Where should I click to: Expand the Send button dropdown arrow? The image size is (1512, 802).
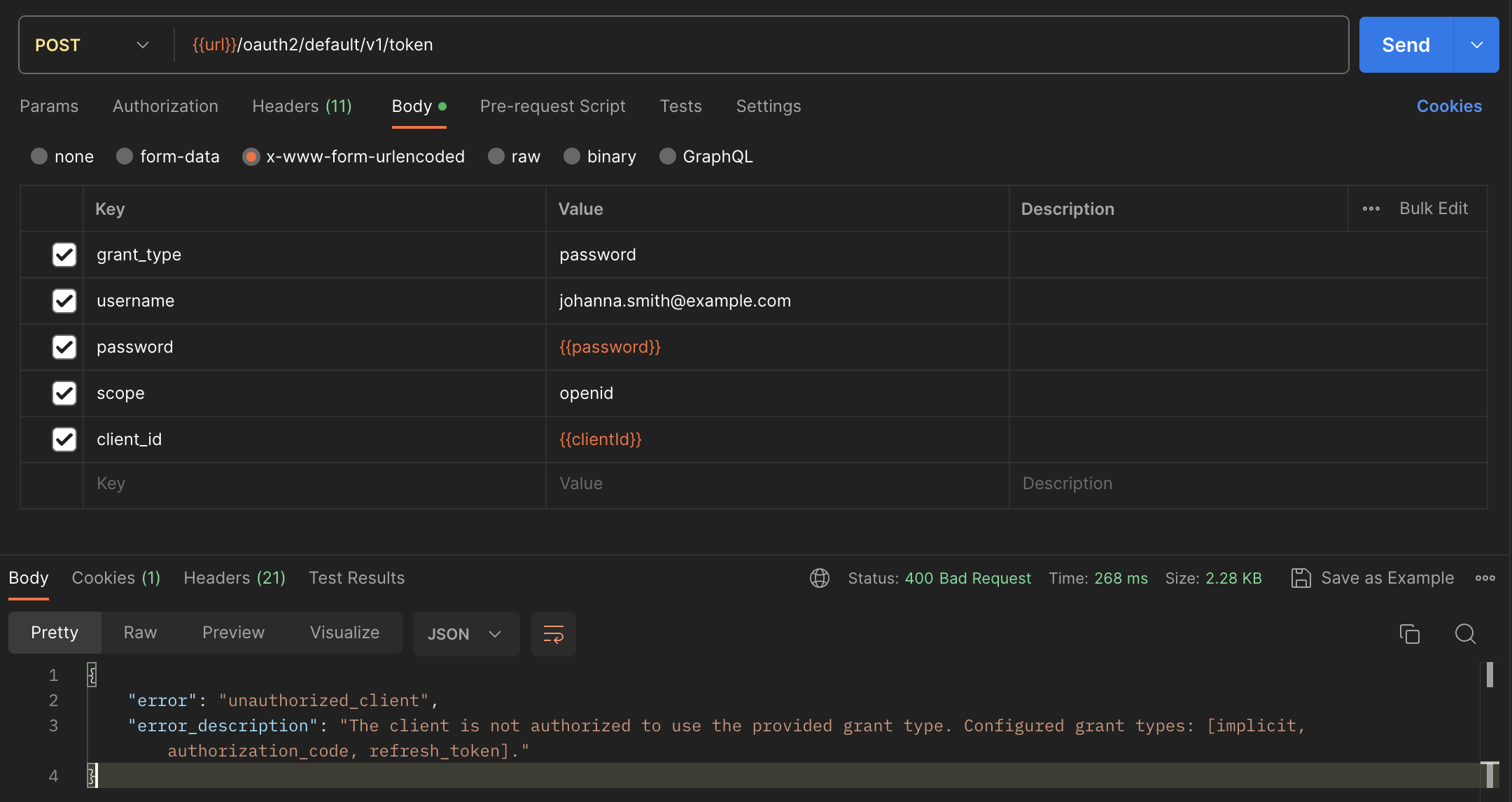point(1477,45)
